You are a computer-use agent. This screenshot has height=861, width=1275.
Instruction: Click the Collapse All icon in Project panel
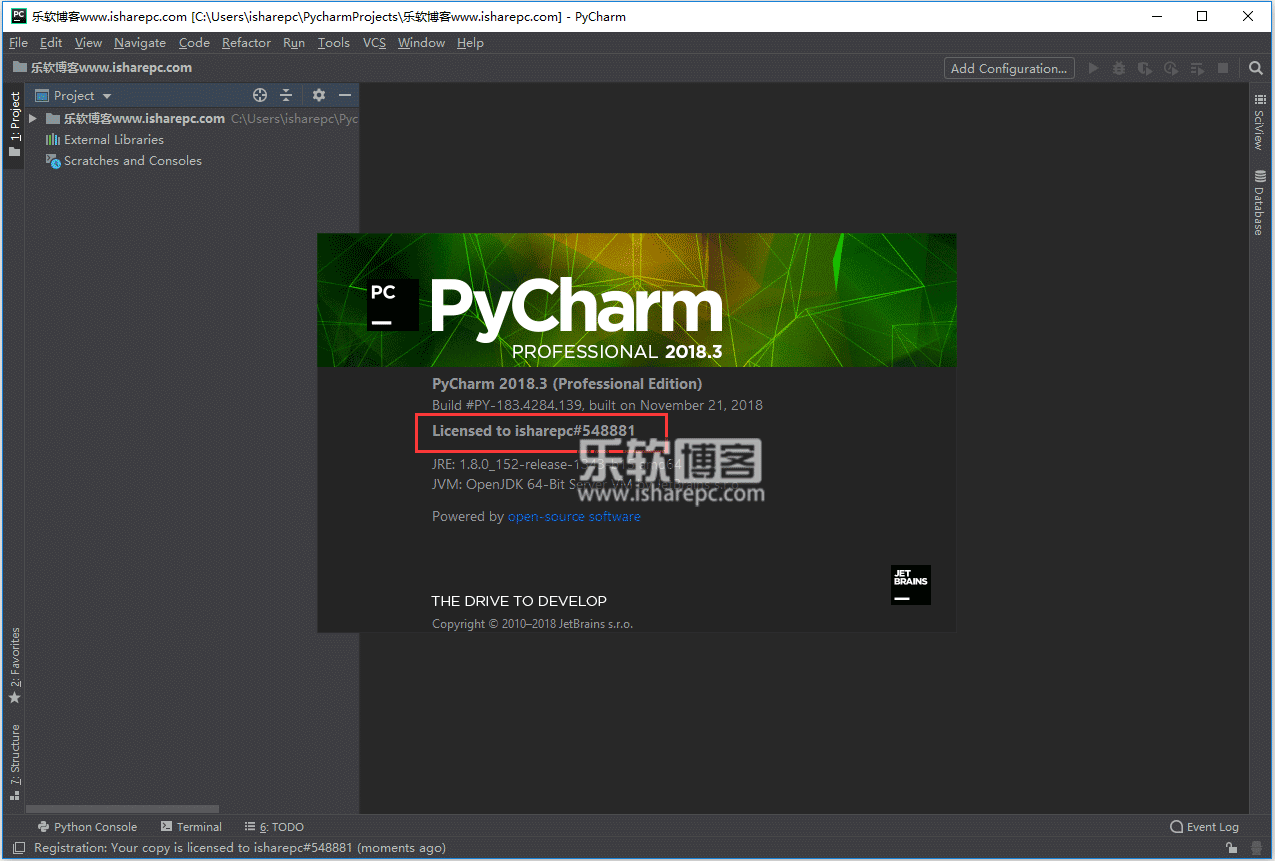[286, 95]
